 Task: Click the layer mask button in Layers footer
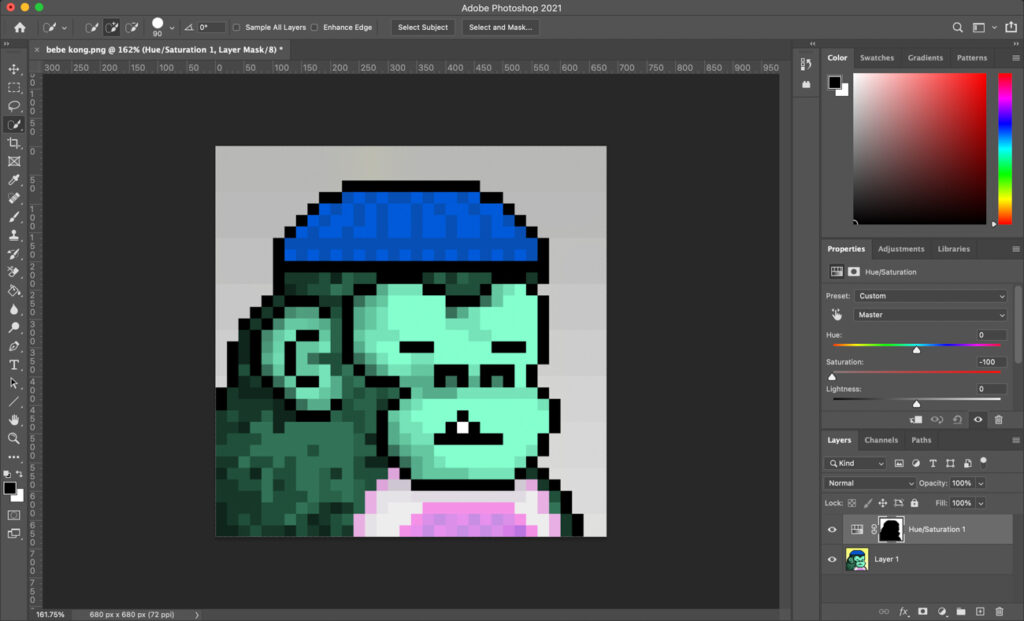click(923, 611)
